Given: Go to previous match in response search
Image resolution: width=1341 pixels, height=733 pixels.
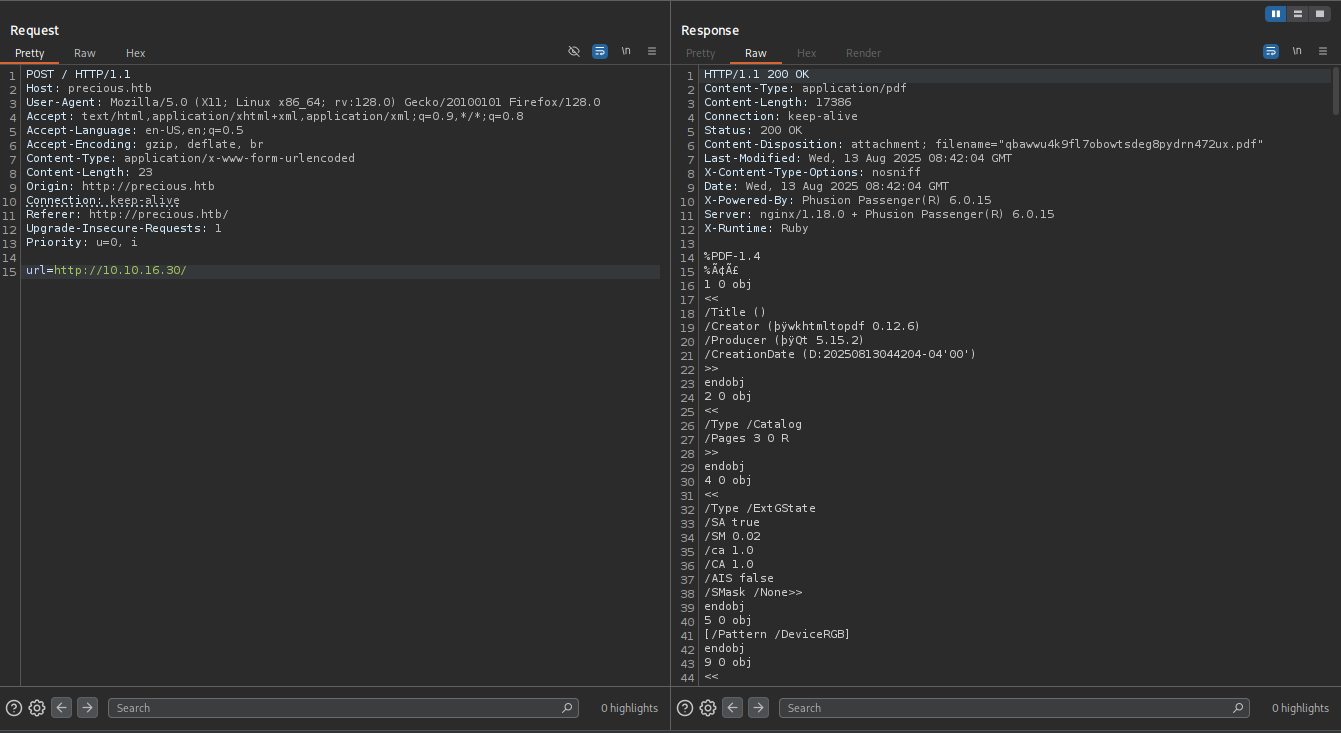Looking at the screenshot, I should (x=733, y=708).
